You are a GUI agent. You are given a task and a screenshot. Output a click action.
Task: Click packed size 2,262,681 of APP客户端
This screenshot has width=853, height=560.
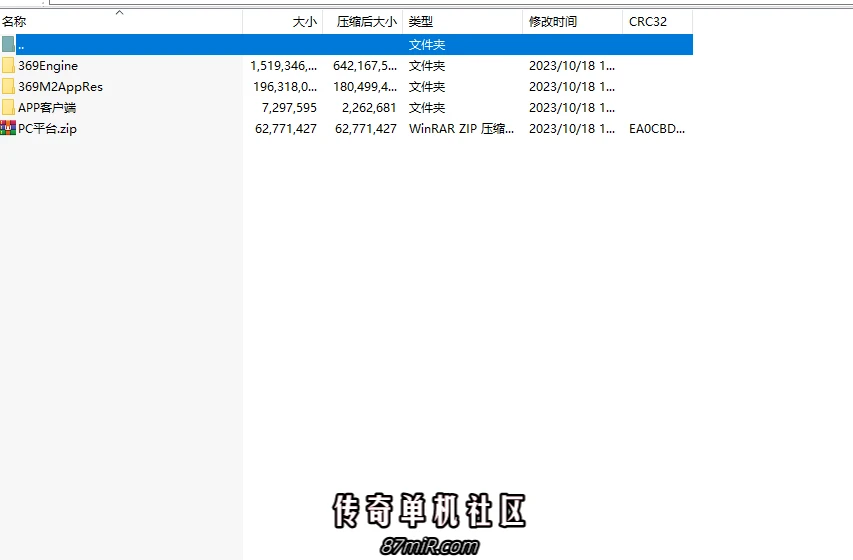coord(369,108)
